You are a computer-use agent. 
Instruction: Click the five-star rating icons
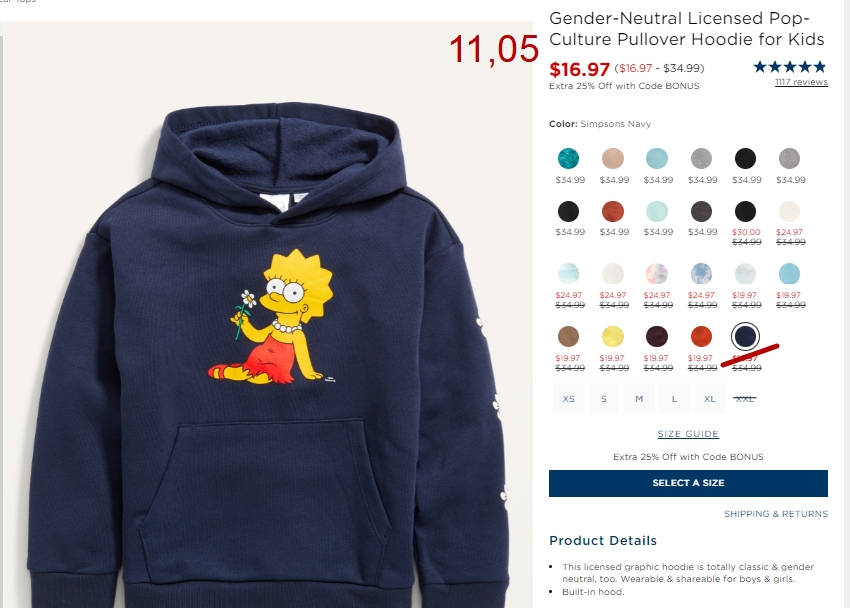pos(790,67)
